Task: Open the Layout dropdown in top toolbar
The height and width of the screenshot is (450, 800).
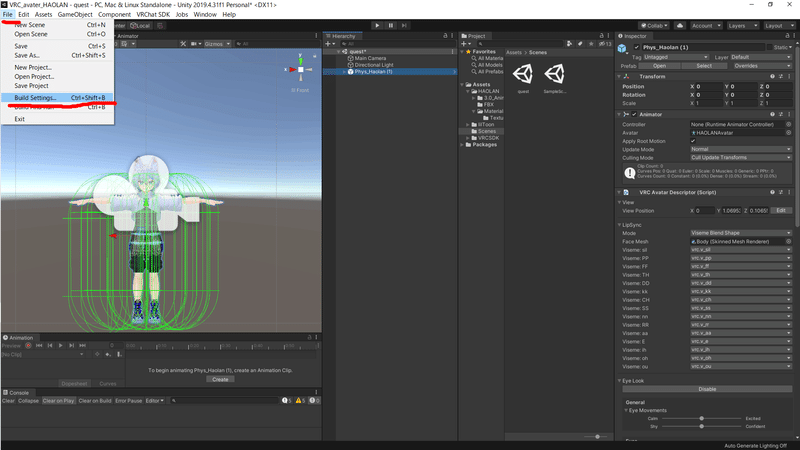Action: click(778, 26)
